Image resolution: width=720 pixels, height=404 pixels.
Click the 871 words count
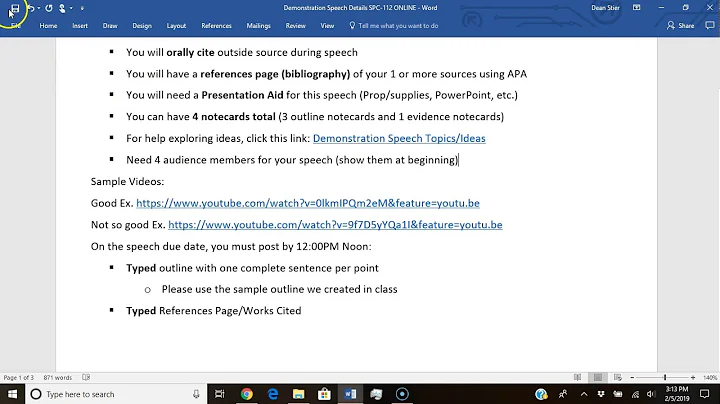tap(58, 377)
